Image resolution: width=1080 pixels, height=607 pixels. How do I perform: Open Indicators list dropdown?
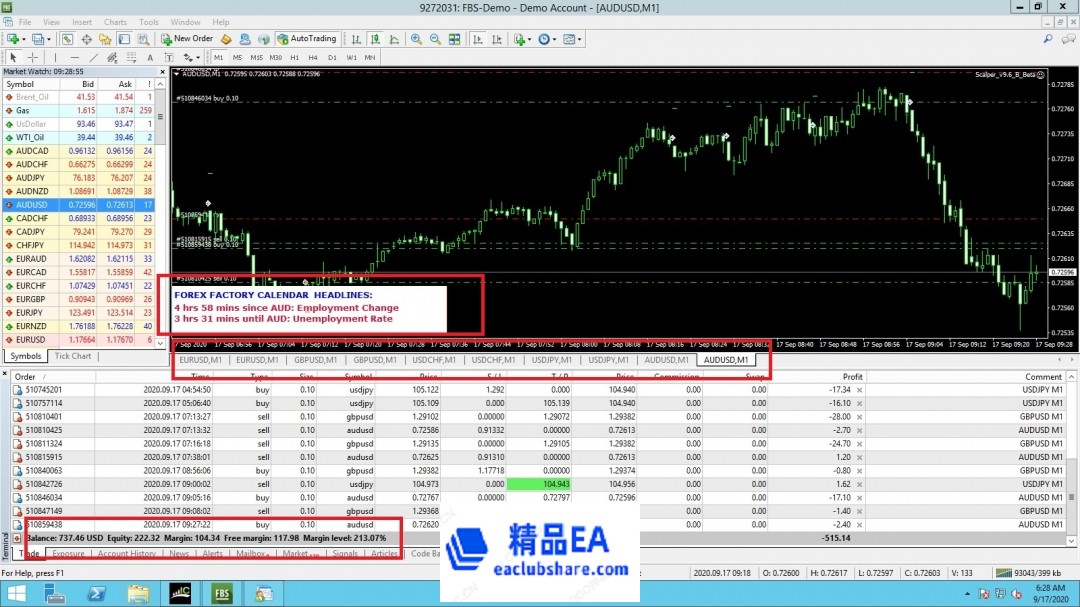coord(522,39)
